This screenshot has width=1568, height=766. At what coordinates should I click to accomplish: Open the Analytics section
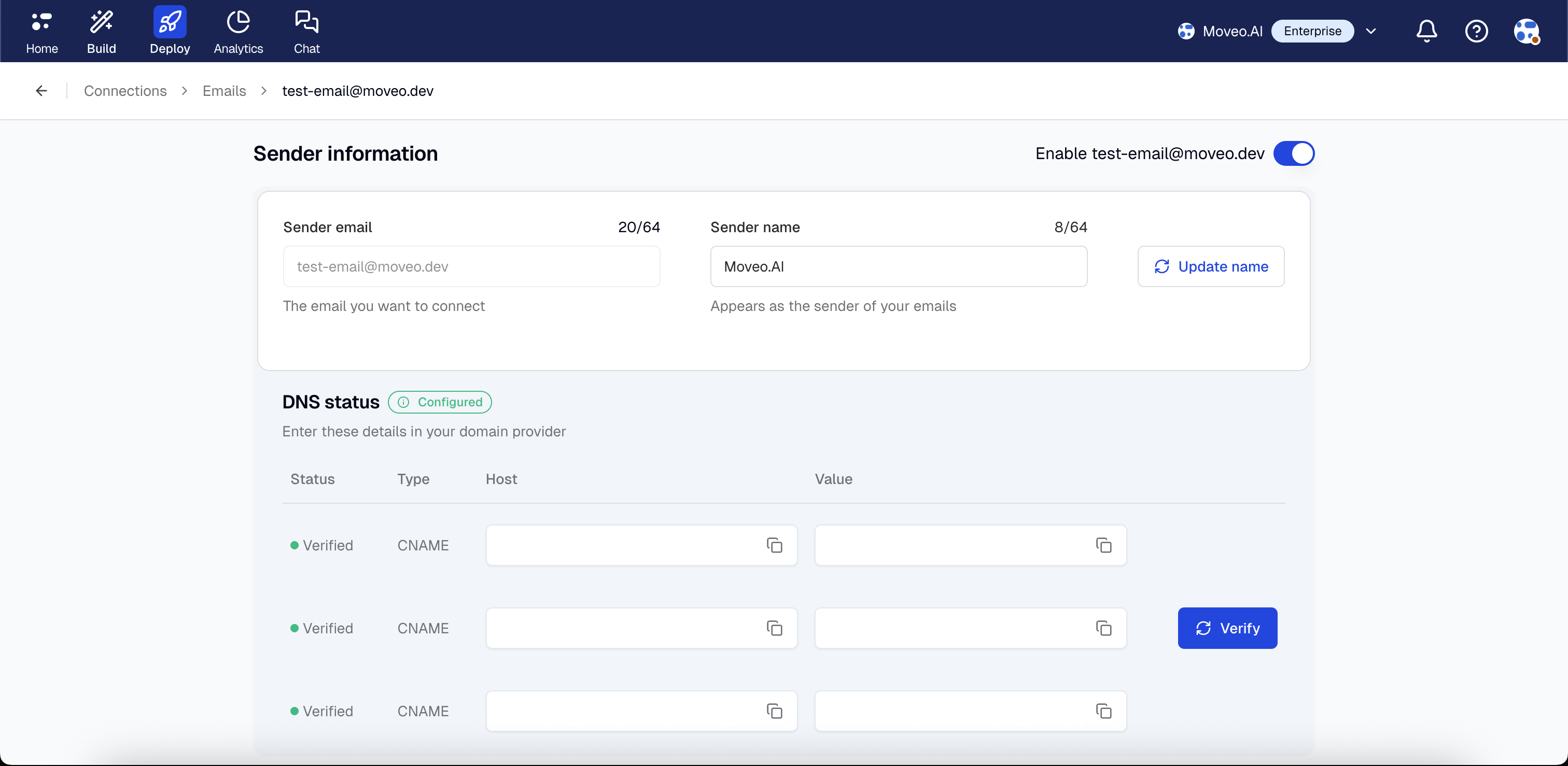point(237,31)
